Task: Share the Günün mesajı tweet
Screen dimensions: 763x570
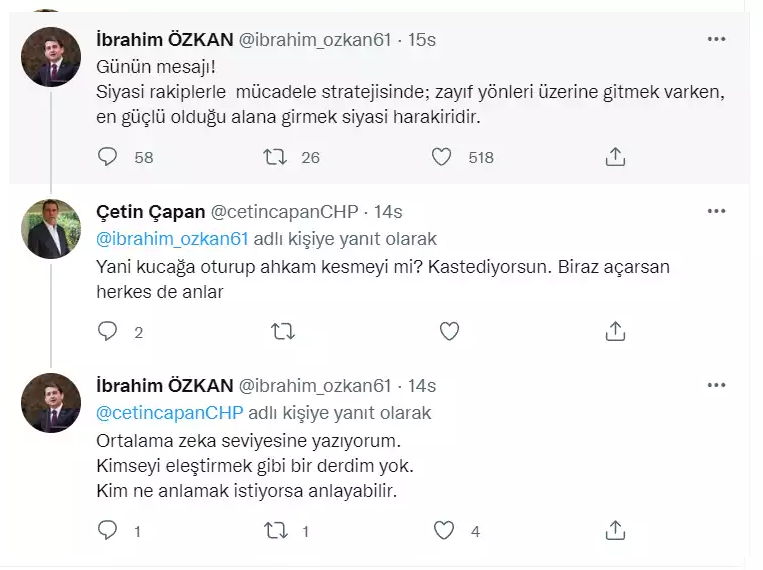Action: pyautogui.click(x=616, y=157)
